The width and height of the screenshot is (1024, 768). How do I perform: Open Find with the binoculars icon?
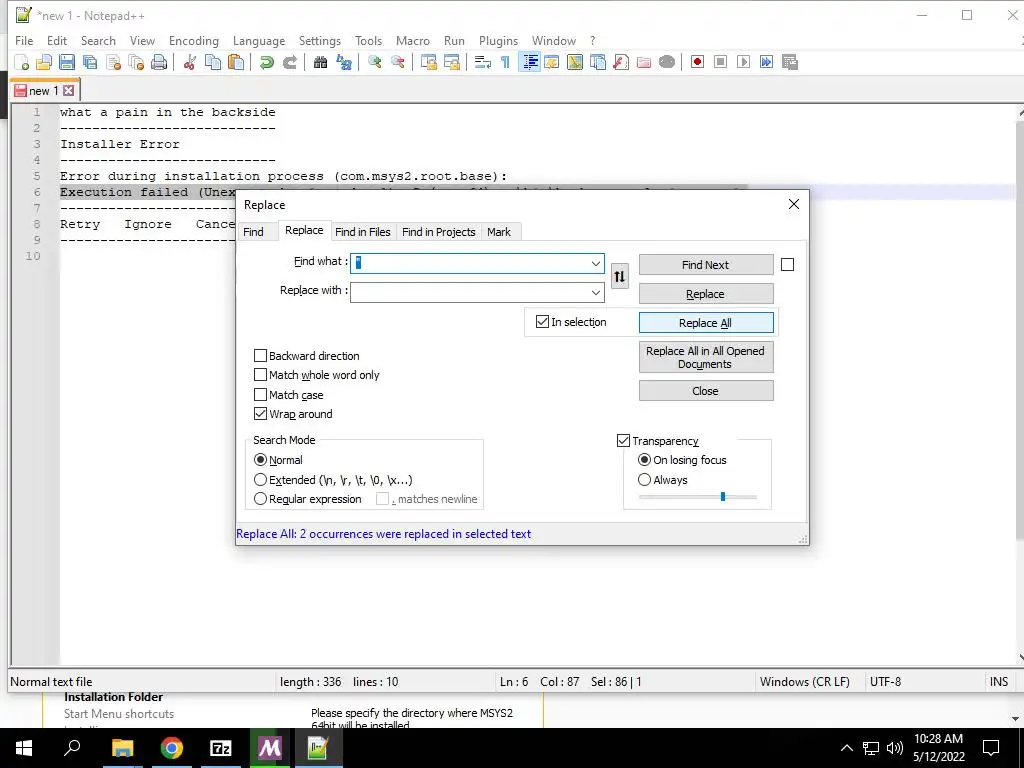pyautogui.click(x=320, y=62)
